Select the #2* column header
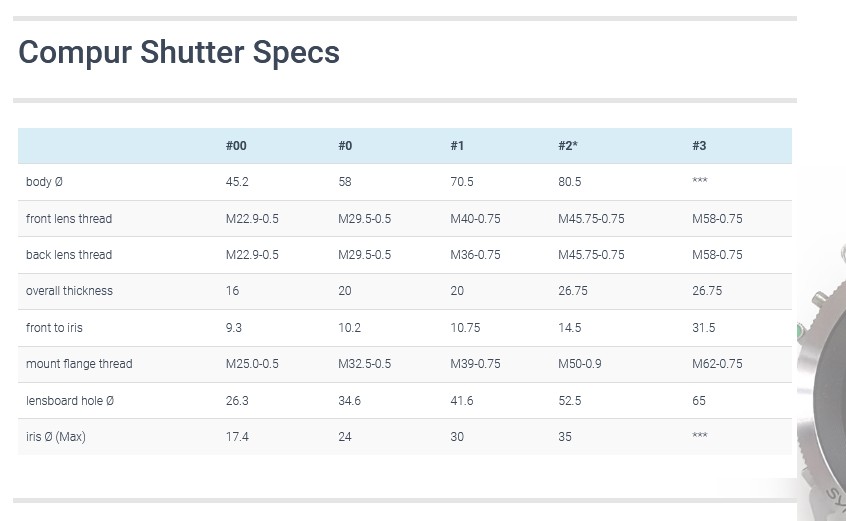Viewport: 846px width, 521px height. [568, 146]
